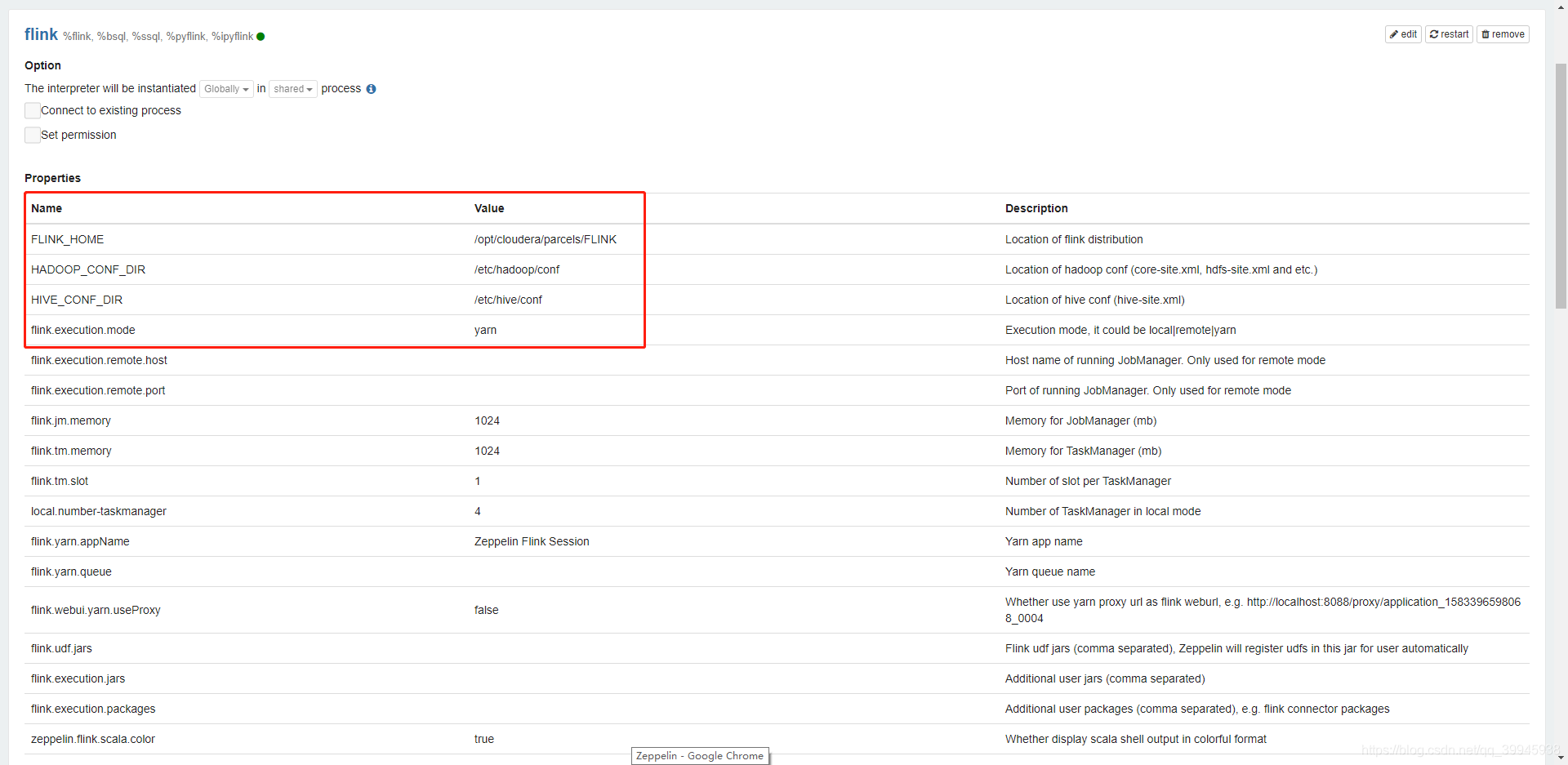Select the FLINK_HOME property name
The width and height of the screenshot is (1568, 765).
[x=68, y=239]
